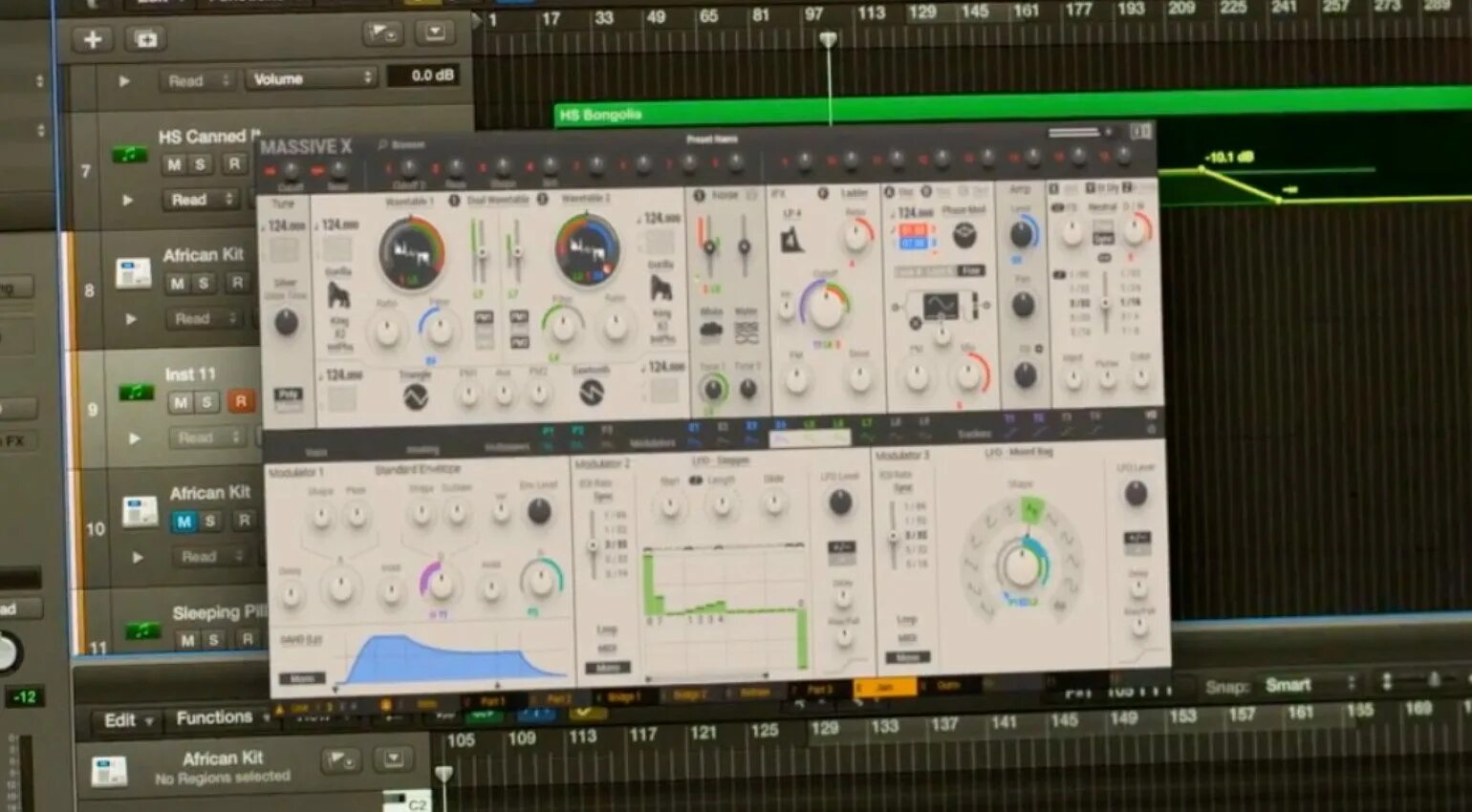Viewport: 1472px width, 812px height.
Task: Click the African Kit track 10 instrument icon
Action: 141,510
